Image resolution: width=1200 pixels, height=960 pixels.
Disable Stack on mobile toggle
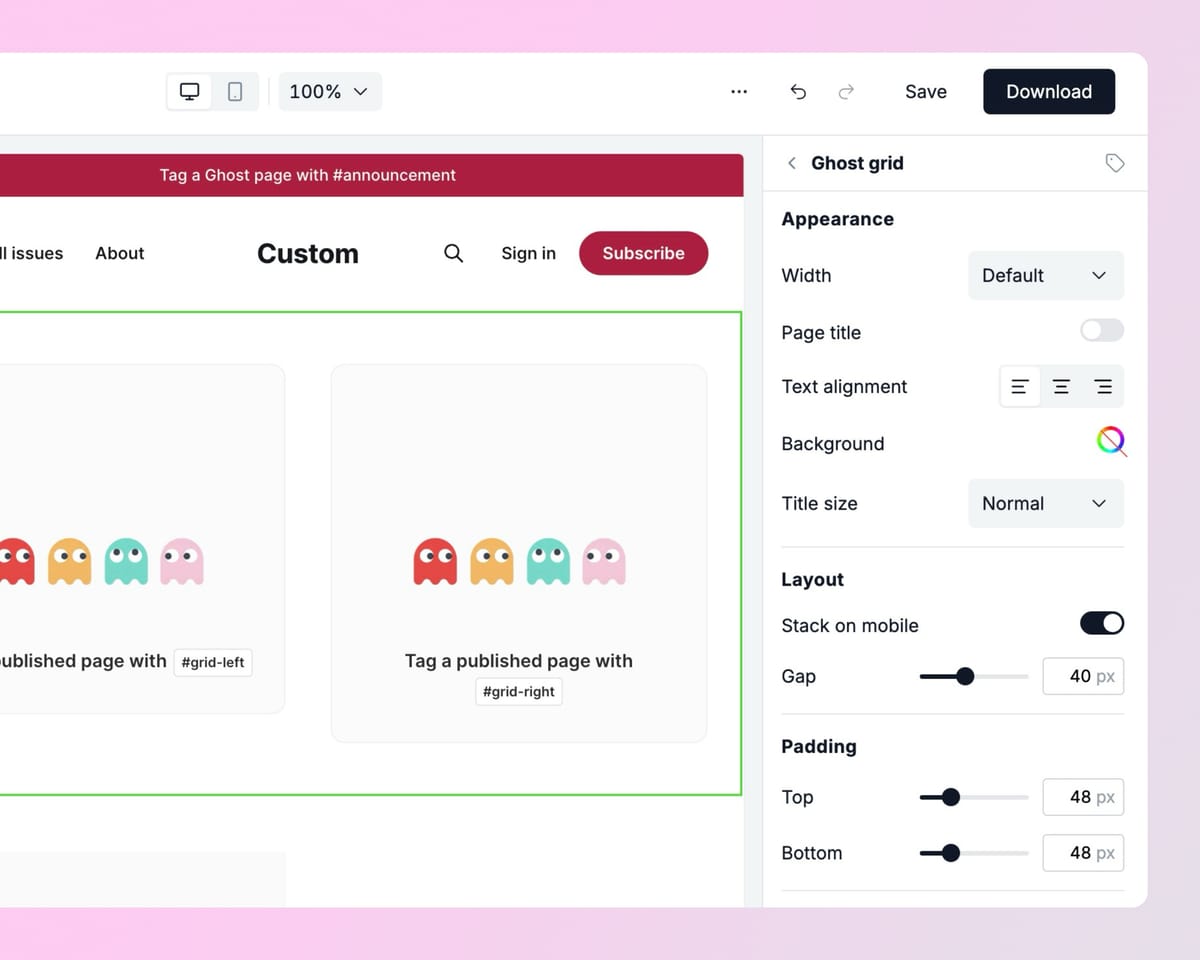click(x=1101, y=624)
